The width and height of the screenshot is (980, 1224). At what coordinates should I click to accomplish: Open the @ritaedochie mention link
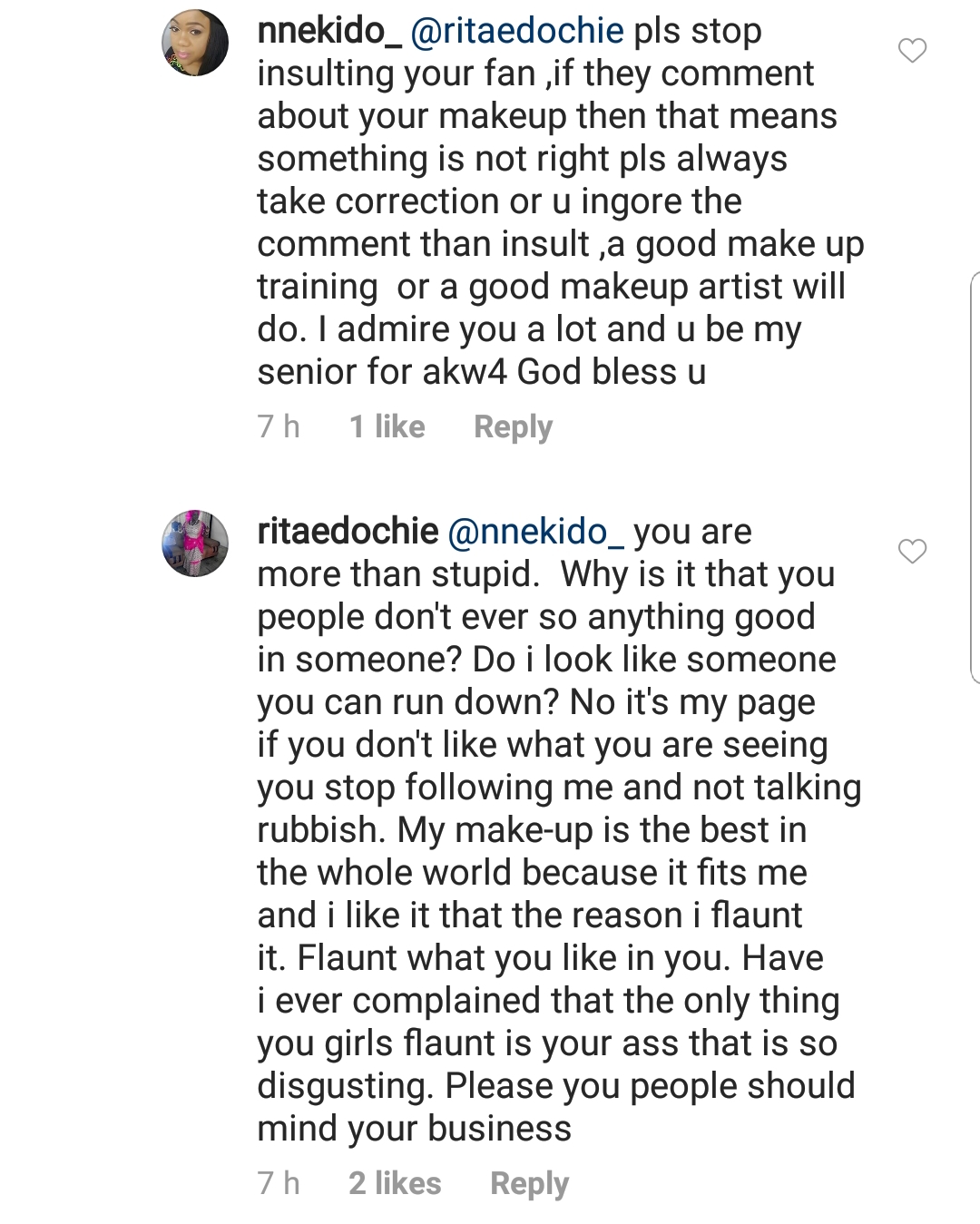click(x=517, y=31)
